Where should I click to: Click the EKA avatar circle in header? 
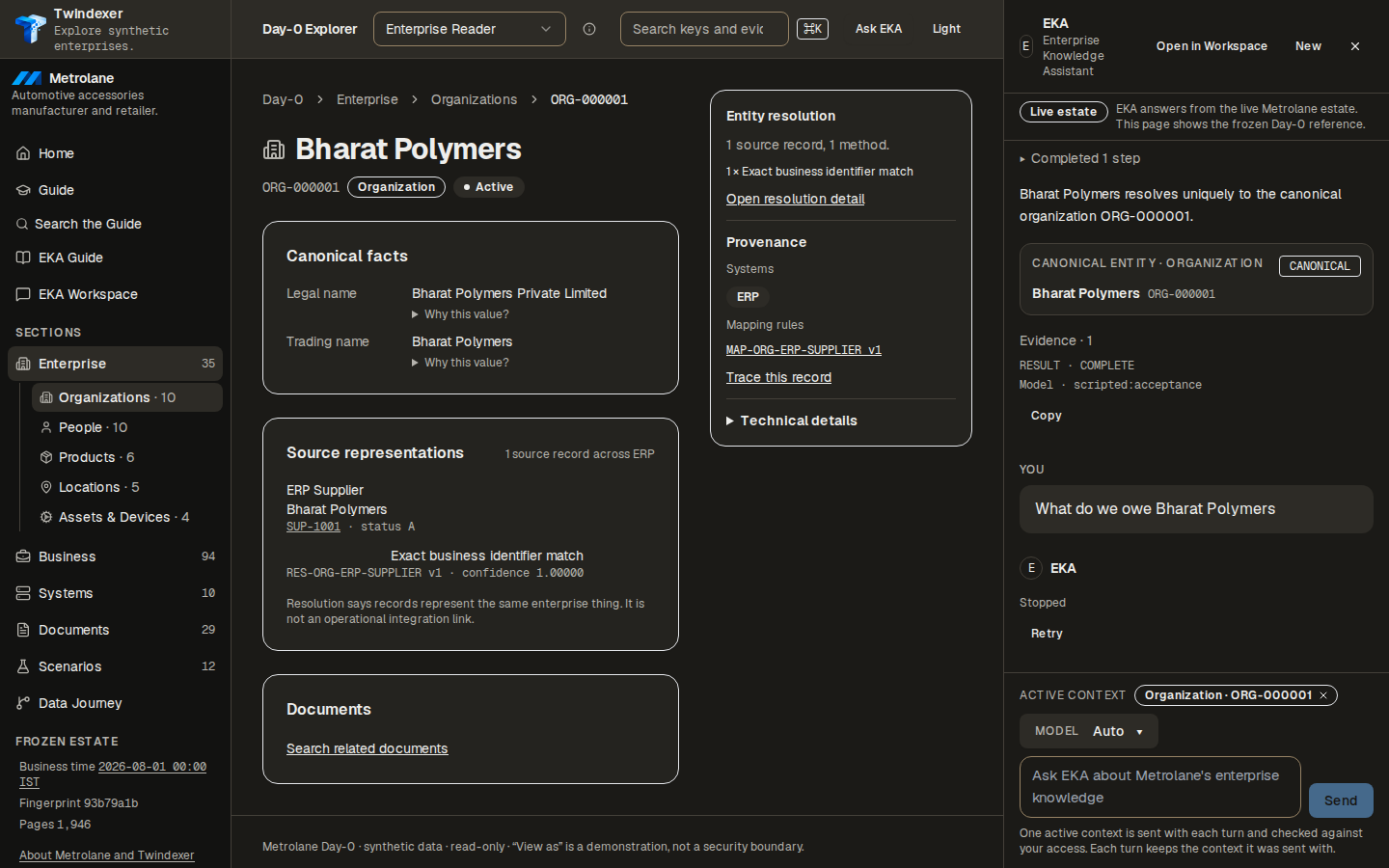pyautogui.click(x=1026, y=46)
